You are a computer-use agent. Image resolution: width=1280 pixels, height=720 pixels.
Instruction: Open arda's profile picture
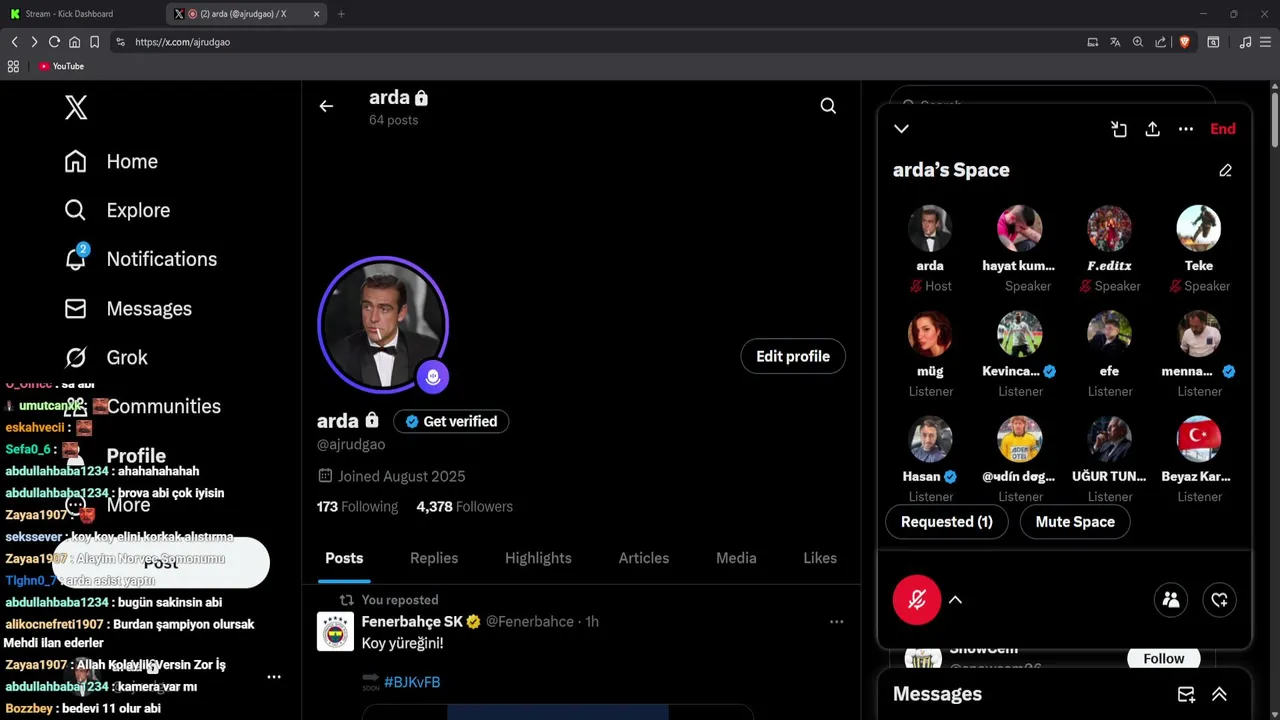tap(383, 324)
